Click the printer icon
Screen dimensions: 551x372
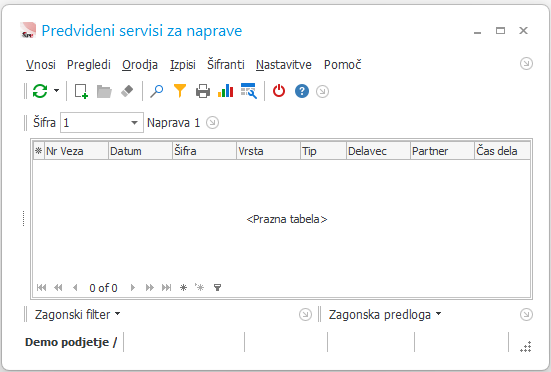pos(203,91)
